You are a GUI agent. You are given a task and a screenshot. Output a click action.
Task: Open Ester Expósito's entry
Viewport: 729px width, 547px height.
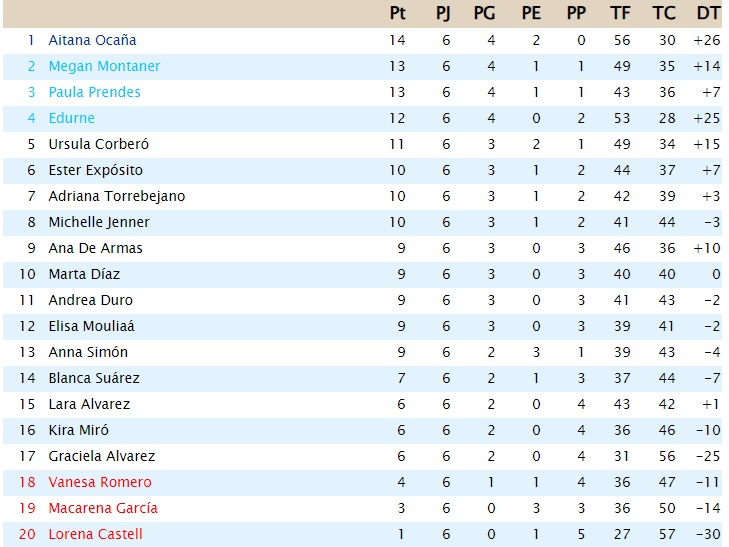95,170
